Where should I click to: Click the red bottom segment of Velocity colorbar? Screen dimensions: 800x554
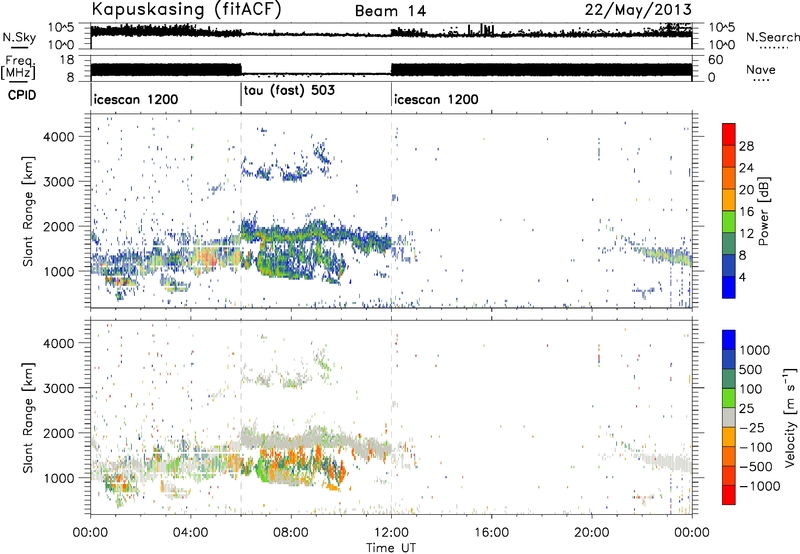point(729,495)
